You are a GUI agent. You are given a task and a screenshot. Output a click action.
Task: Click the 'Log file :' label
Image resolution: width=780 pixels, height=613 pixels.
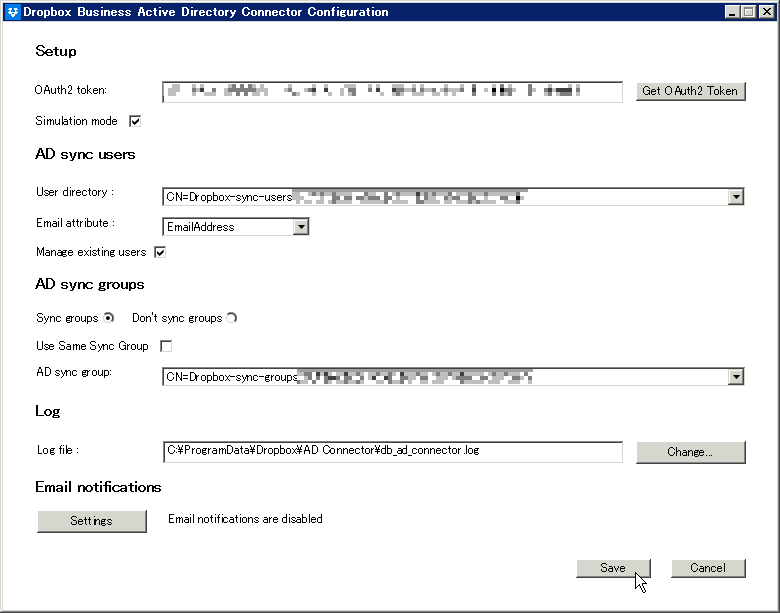[x=58, y=450]
